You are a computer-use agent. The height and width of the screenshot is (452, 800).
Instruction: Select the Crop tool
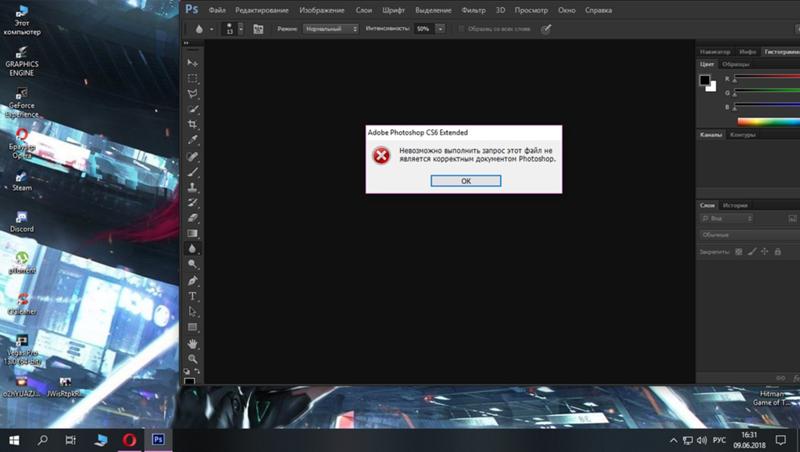coord(192,124)
